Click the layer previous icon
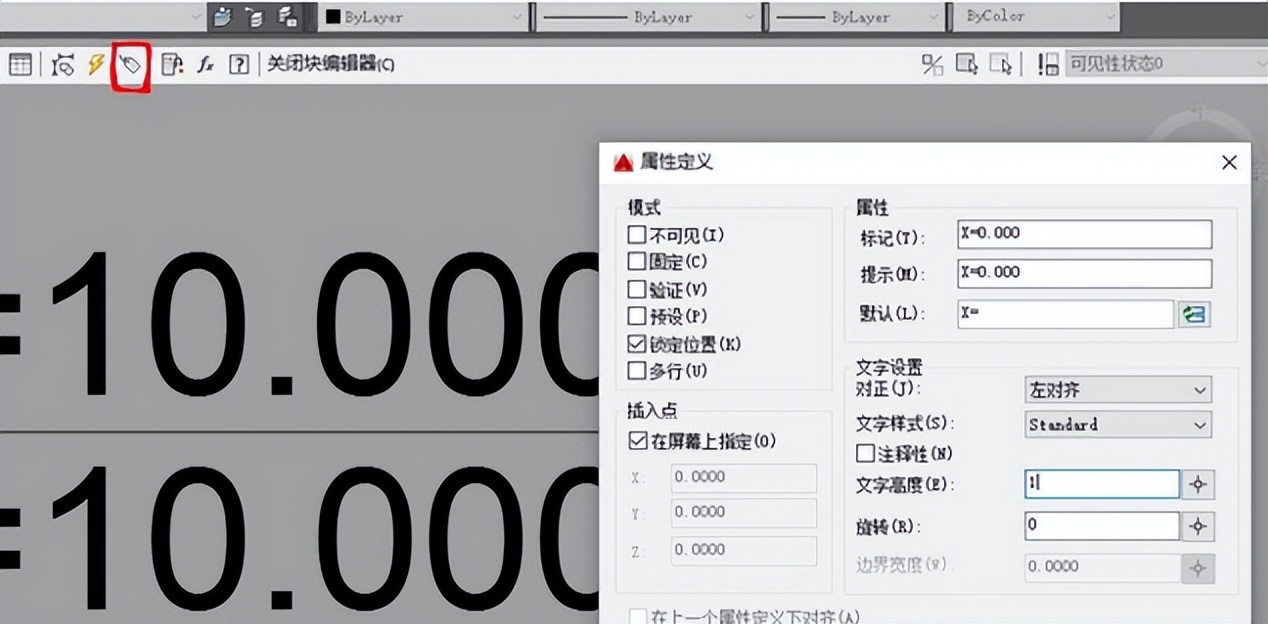Image resolution: width=1268 pixels, height=624 pixels. (254, 16)
